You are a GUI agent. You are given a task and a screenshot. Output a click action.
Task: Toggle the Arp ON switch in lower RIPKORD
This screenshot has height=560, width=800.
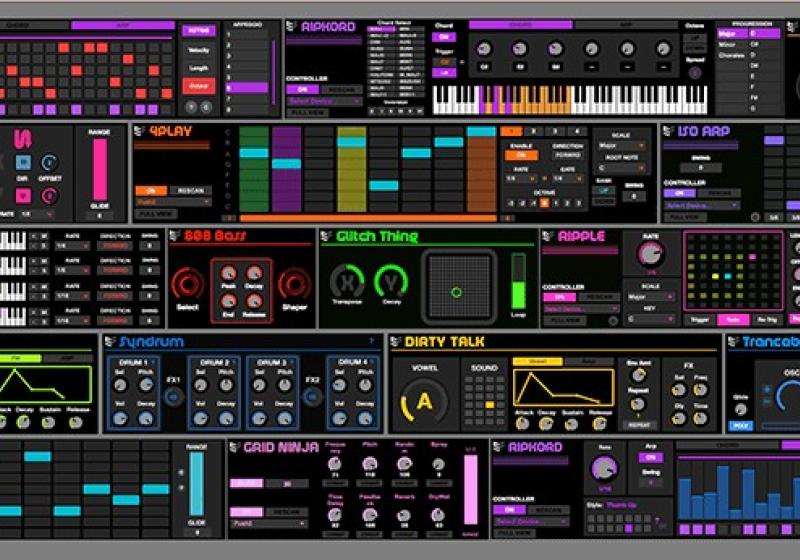[x=651, y=457]
